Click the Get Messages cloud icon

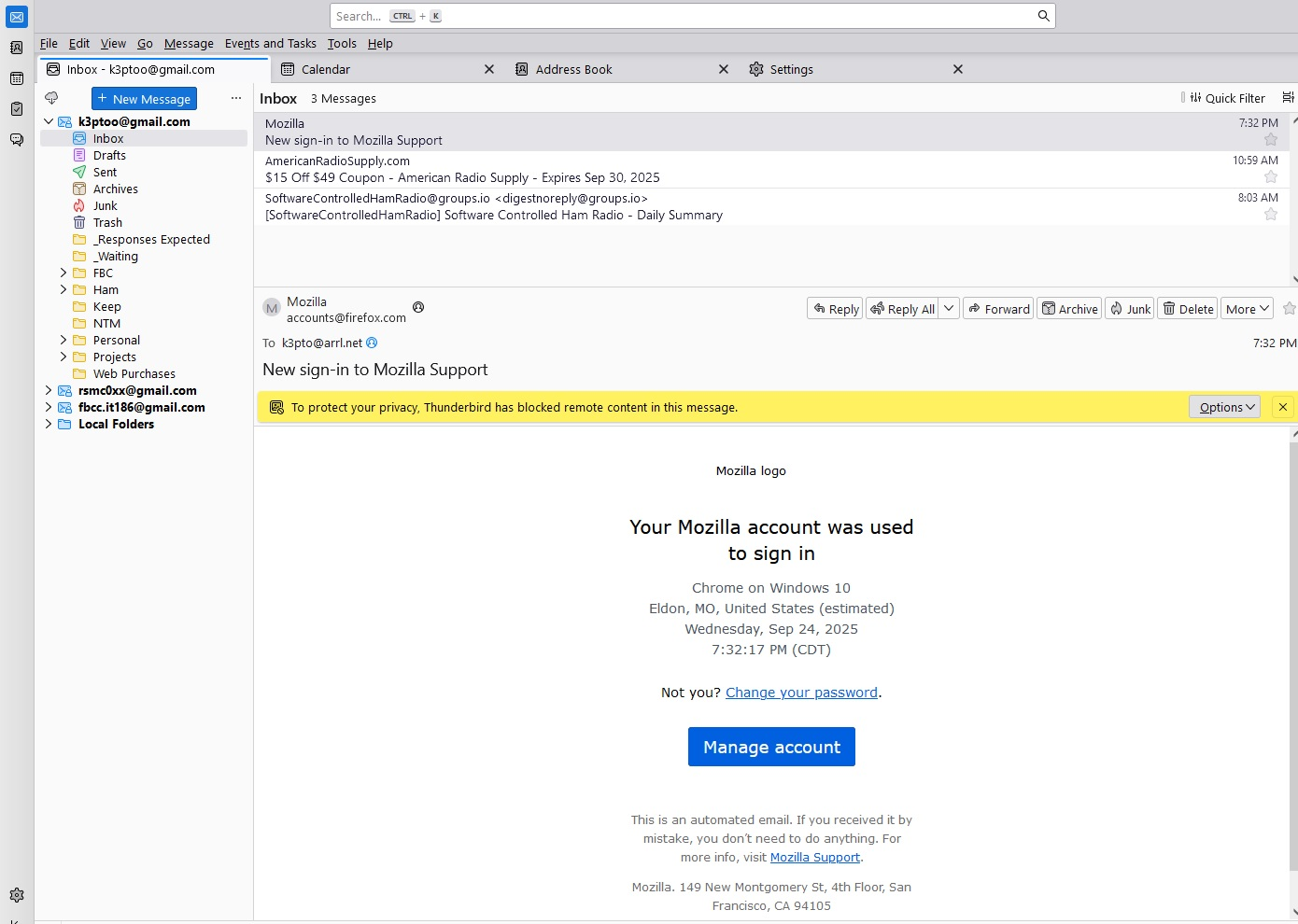[51, 98]
